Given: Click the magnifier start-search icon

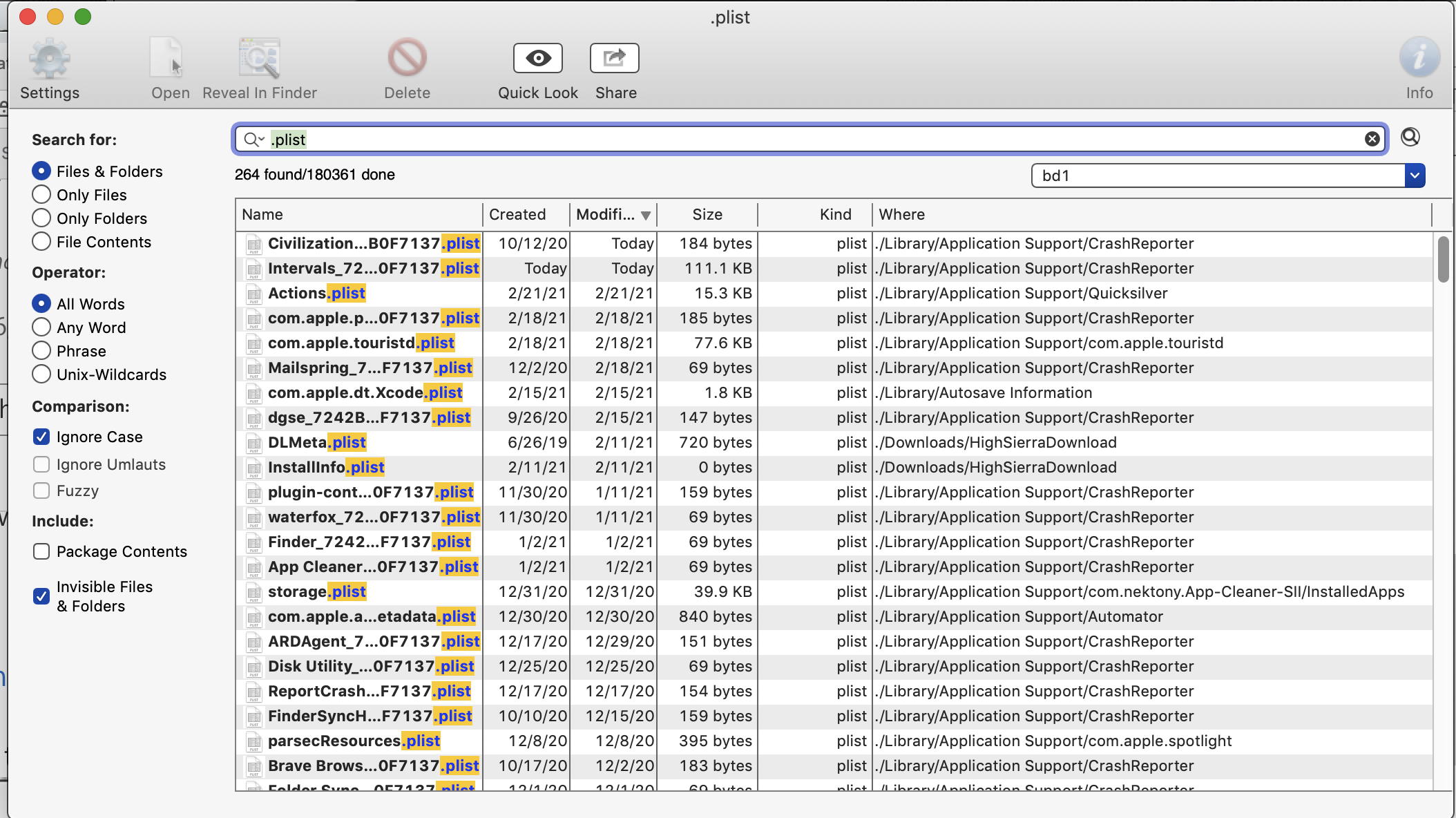Looking at the screenshot, I should [1410, 137].
